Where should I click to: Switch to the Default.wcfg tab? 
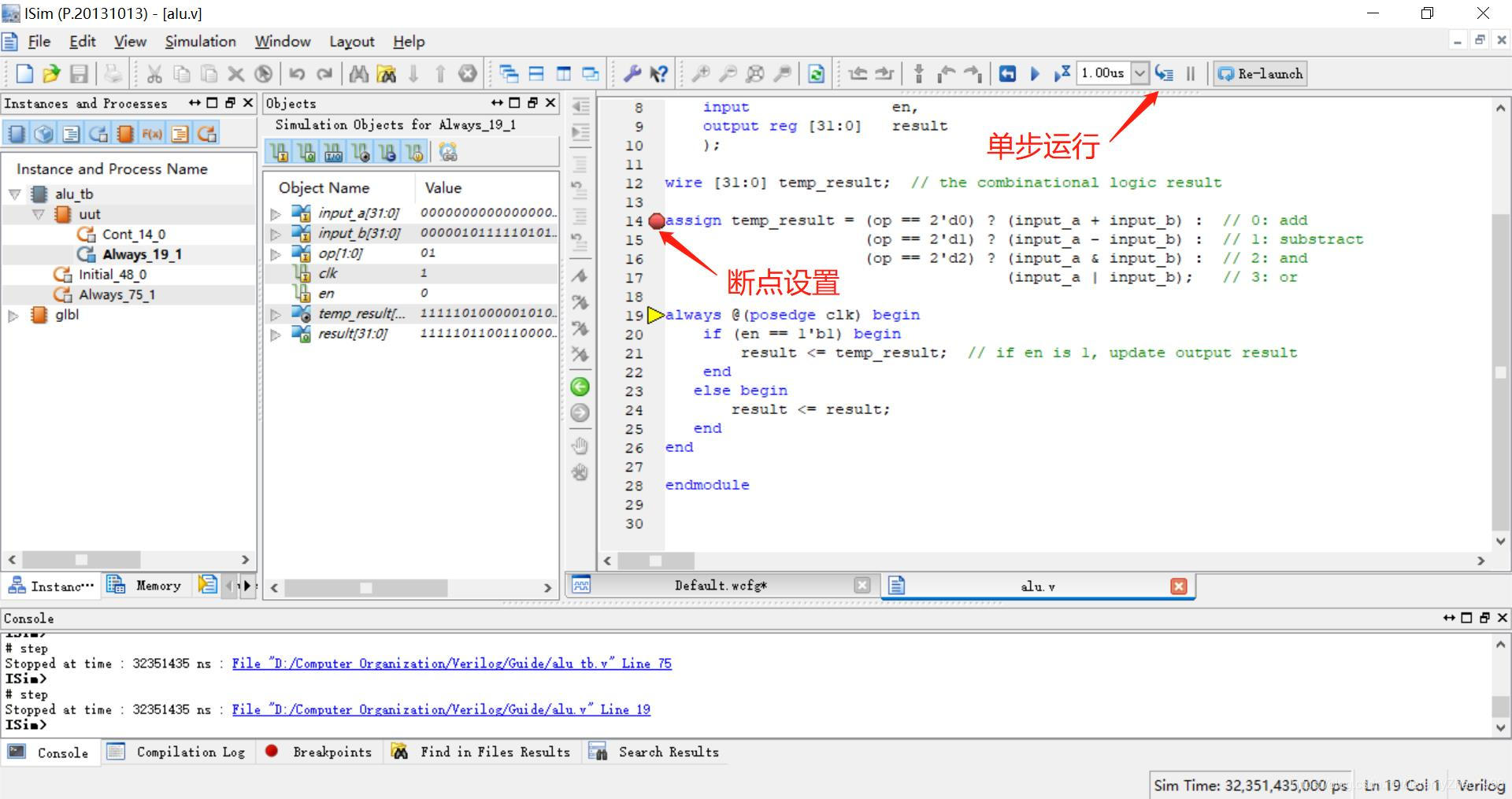[x=721, y=586]
